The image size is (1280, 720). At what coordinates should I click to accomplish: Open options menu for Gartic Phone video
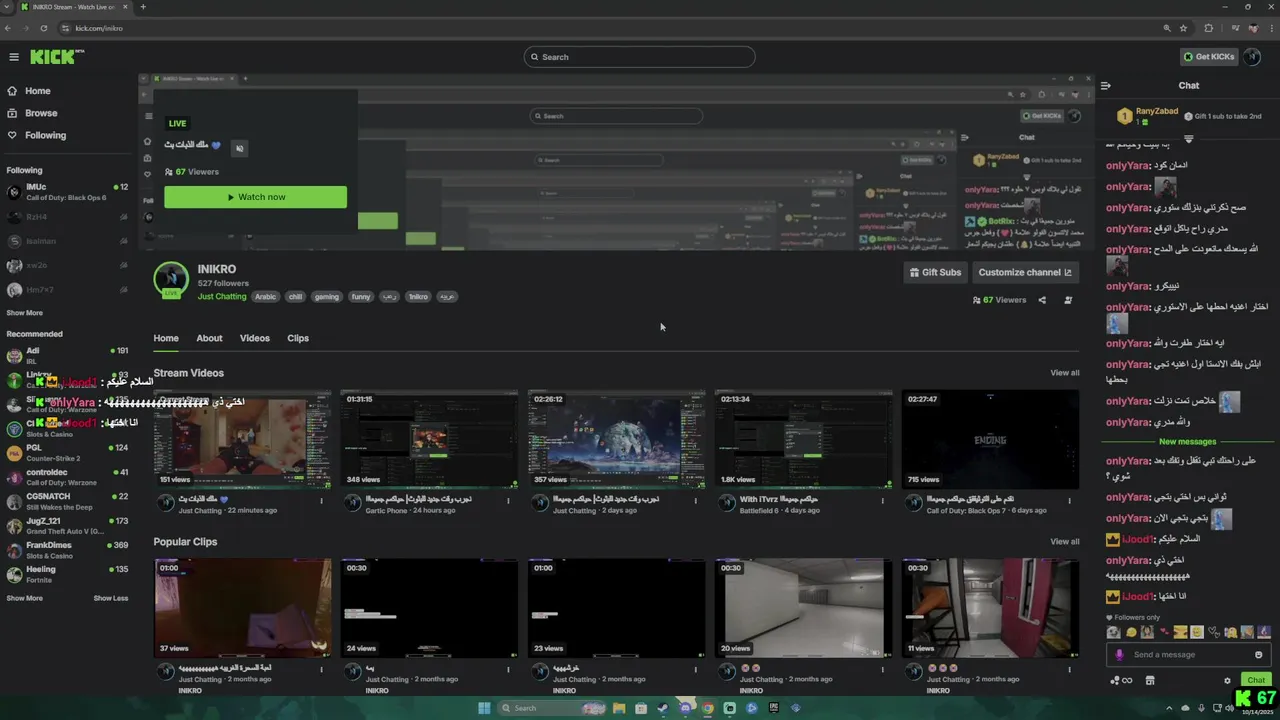[x=508, y=501]
